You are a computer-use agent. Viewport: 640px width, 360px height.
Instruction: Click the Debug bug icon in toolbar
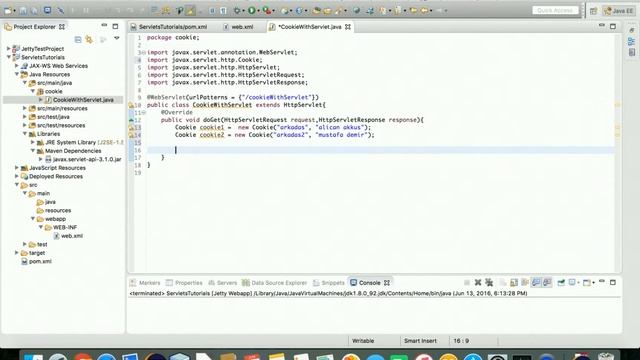tap(237, 11)
